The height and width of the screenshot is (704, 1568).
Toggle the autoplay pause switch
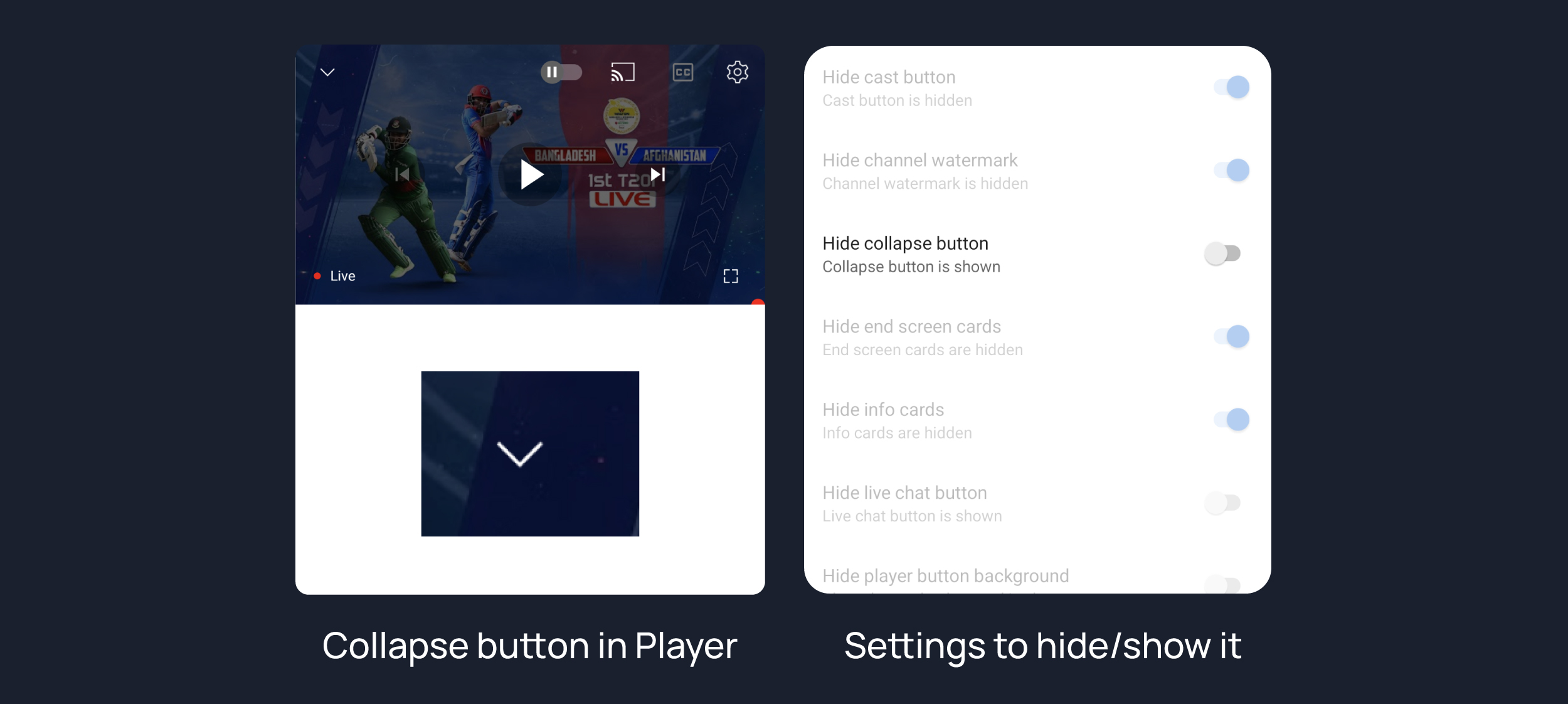coord(561,72)
